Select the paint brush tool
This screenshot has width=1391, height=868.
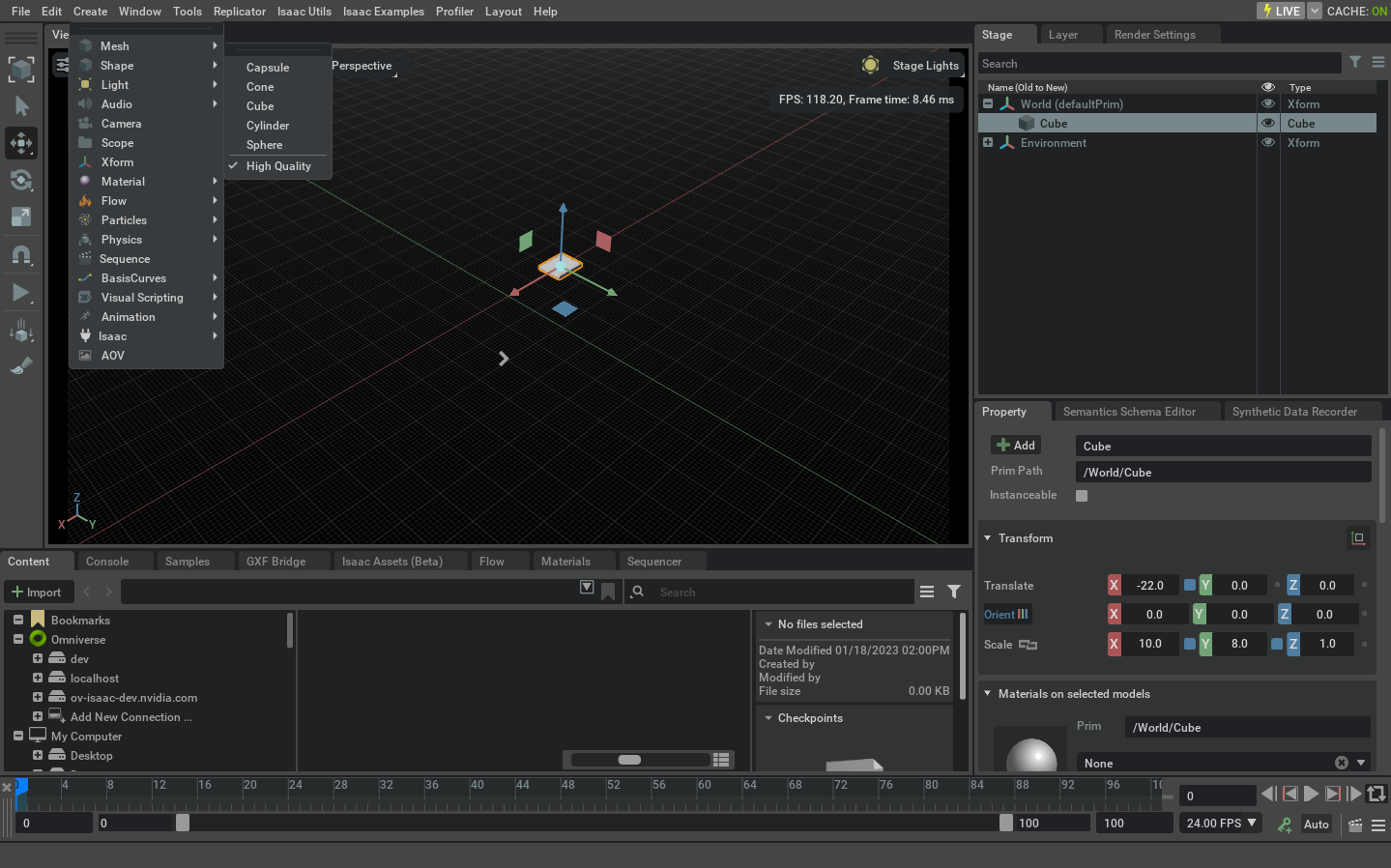pos(21,366)
